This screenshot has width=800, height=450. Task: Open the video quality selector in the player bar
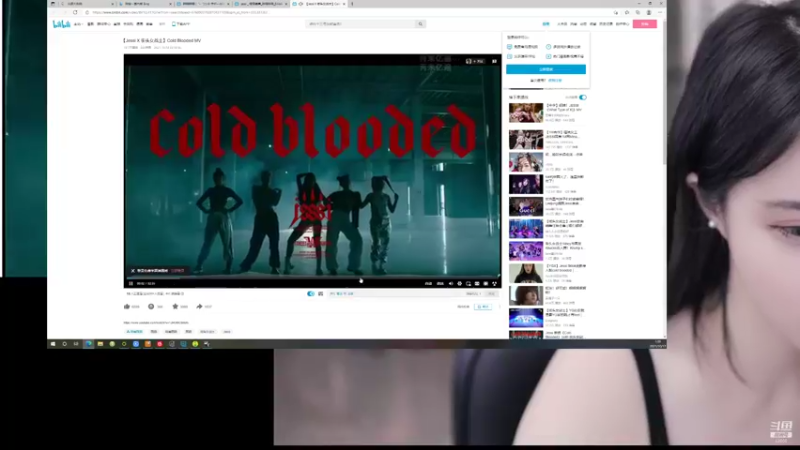428,283
